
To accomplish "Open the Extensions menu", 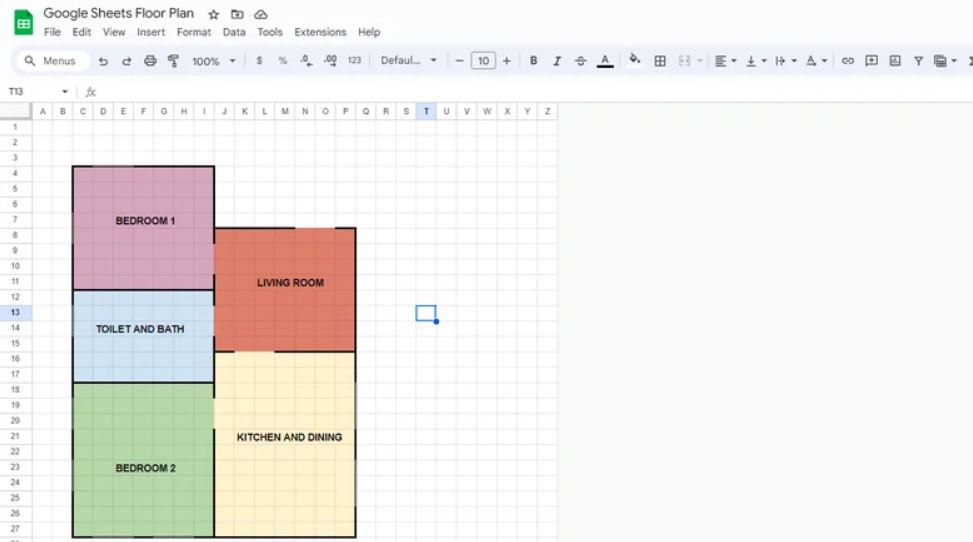I will pos(320,32).
